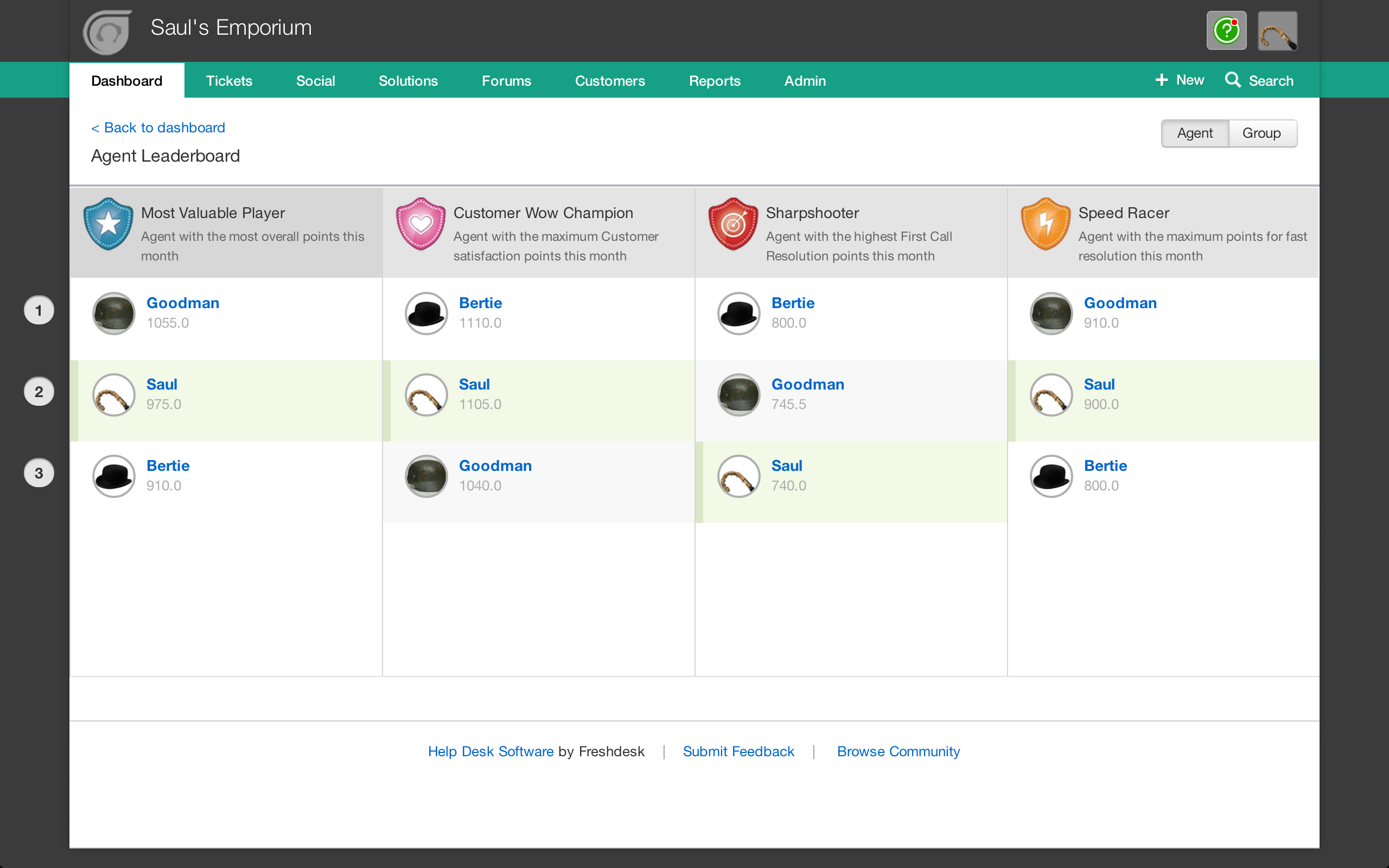
Task: Open the Admin tab
Action: pyautogui.click(x=805, y=80)
